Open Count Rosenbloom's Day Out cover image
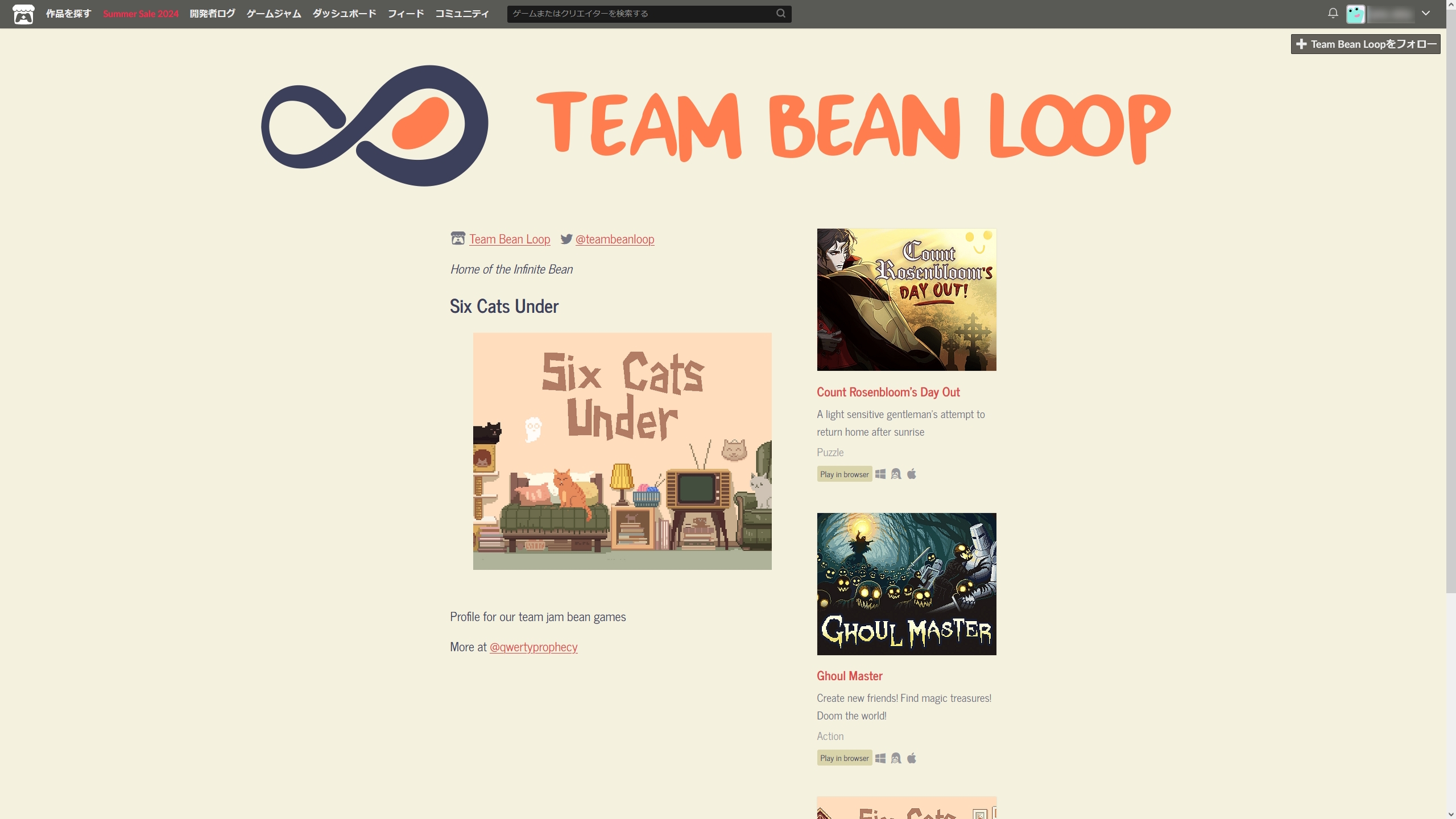 [x=907, y=300]
